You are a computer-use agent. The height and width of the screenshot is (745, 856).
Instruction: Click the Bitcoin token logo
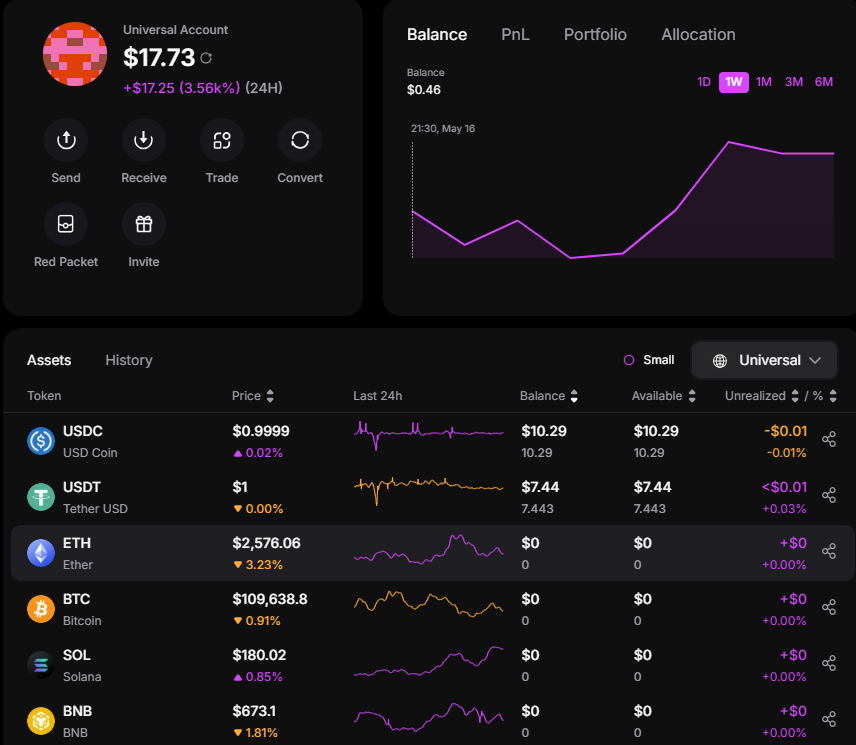click(41, 609)
